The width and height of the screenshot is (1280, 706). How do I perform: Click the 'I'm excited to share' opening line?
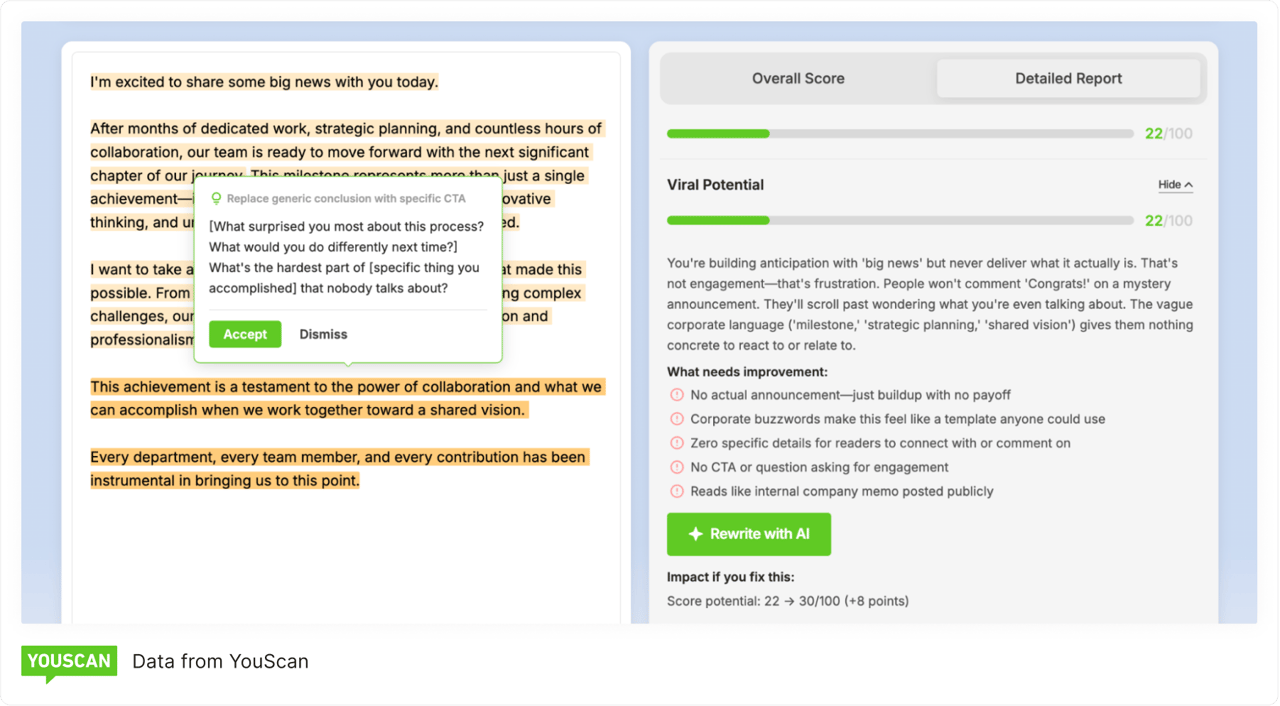coord(264,82)
